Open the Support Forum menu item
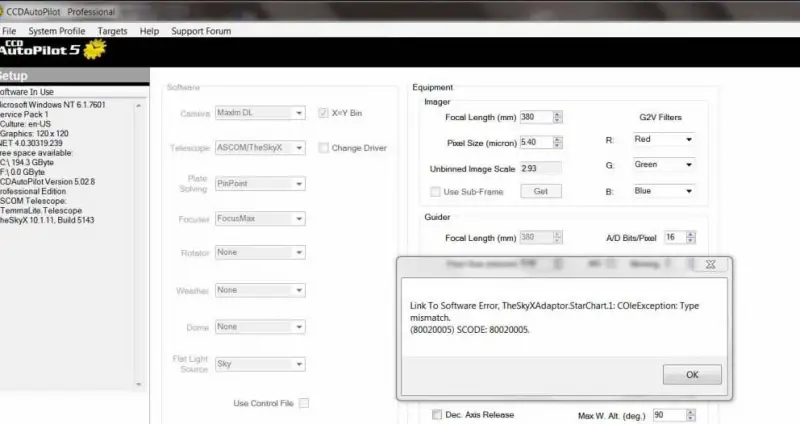 201,31
